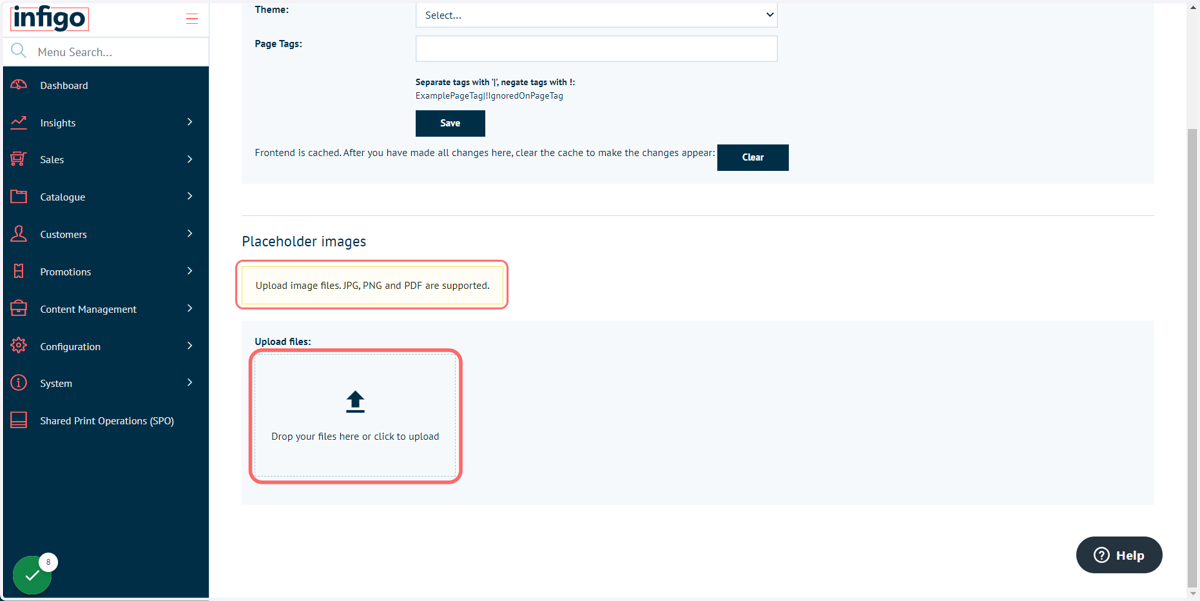Viewport: 1200px width, 601px height.
Task: Expand the Configuration submenu chevron
Action: pos(189,346)
